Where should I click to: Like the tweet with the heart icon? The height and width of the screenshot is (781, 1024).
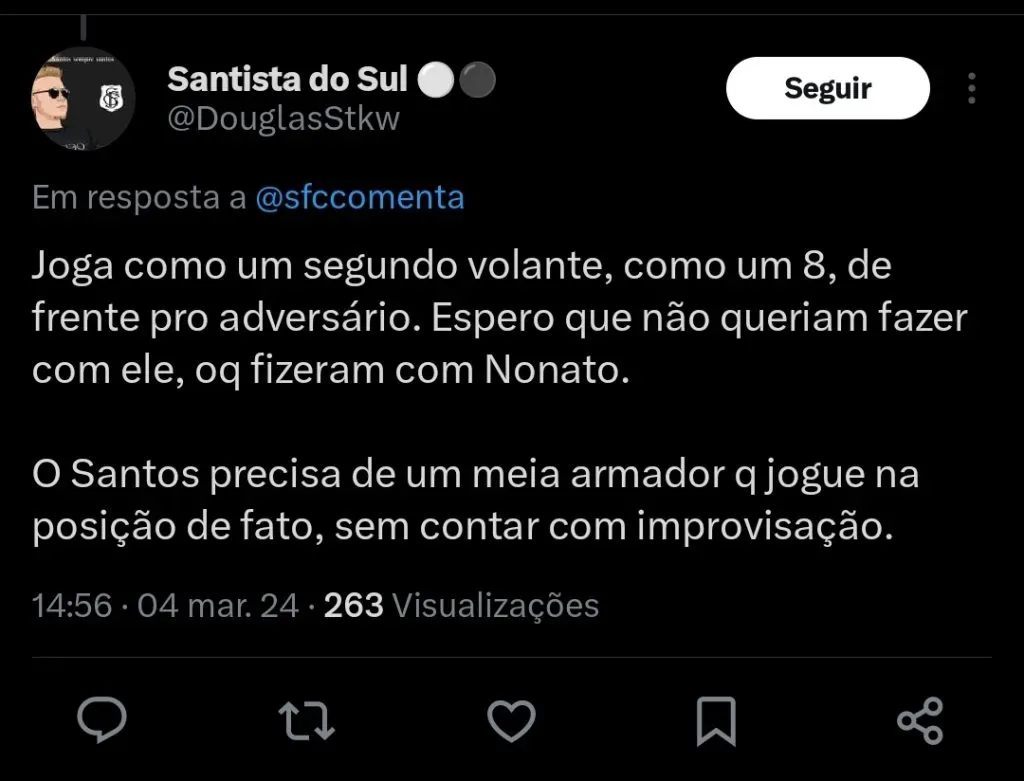511,720
